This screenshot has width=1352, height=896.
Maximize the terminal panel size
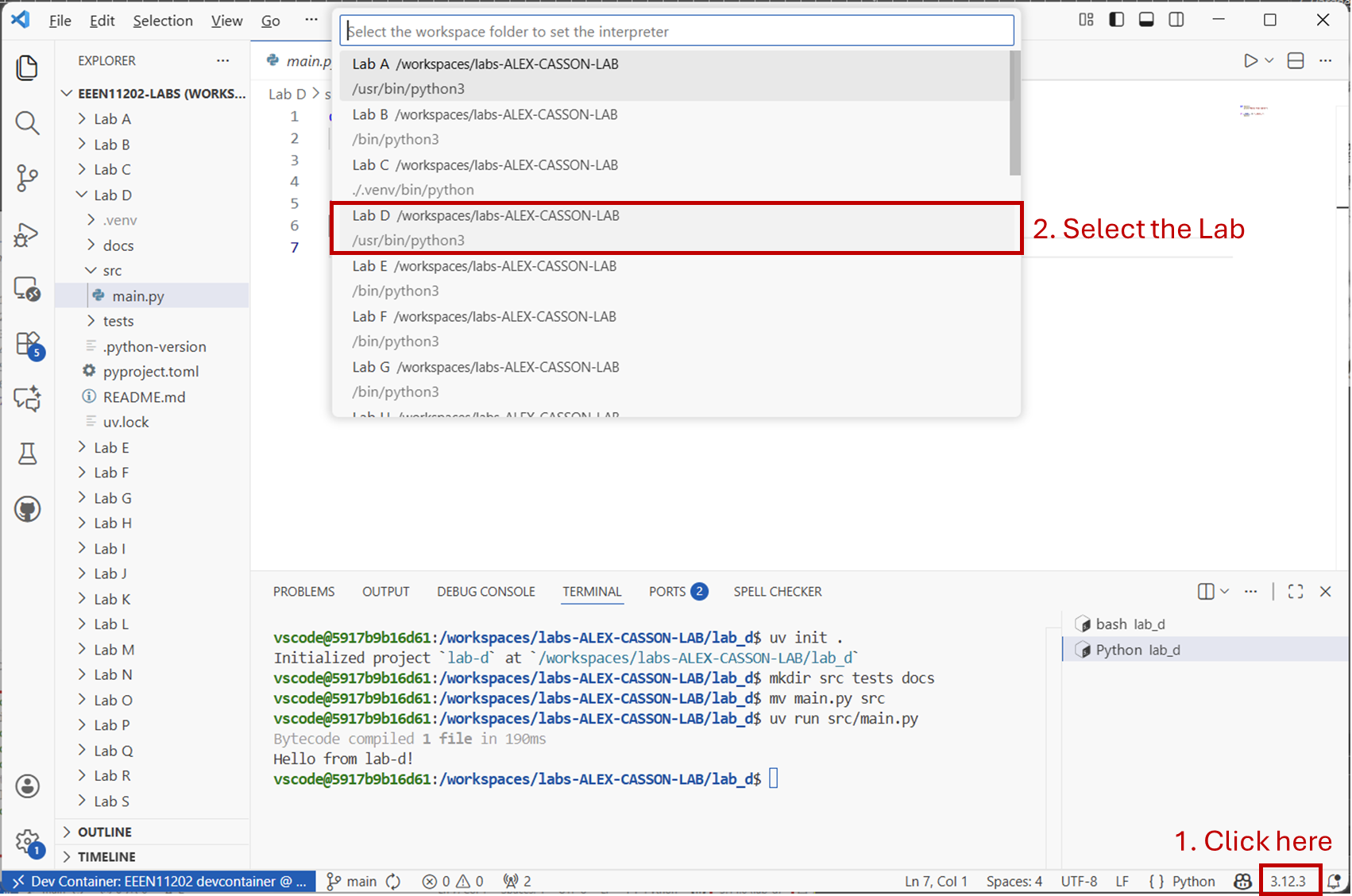[1296, 592]
